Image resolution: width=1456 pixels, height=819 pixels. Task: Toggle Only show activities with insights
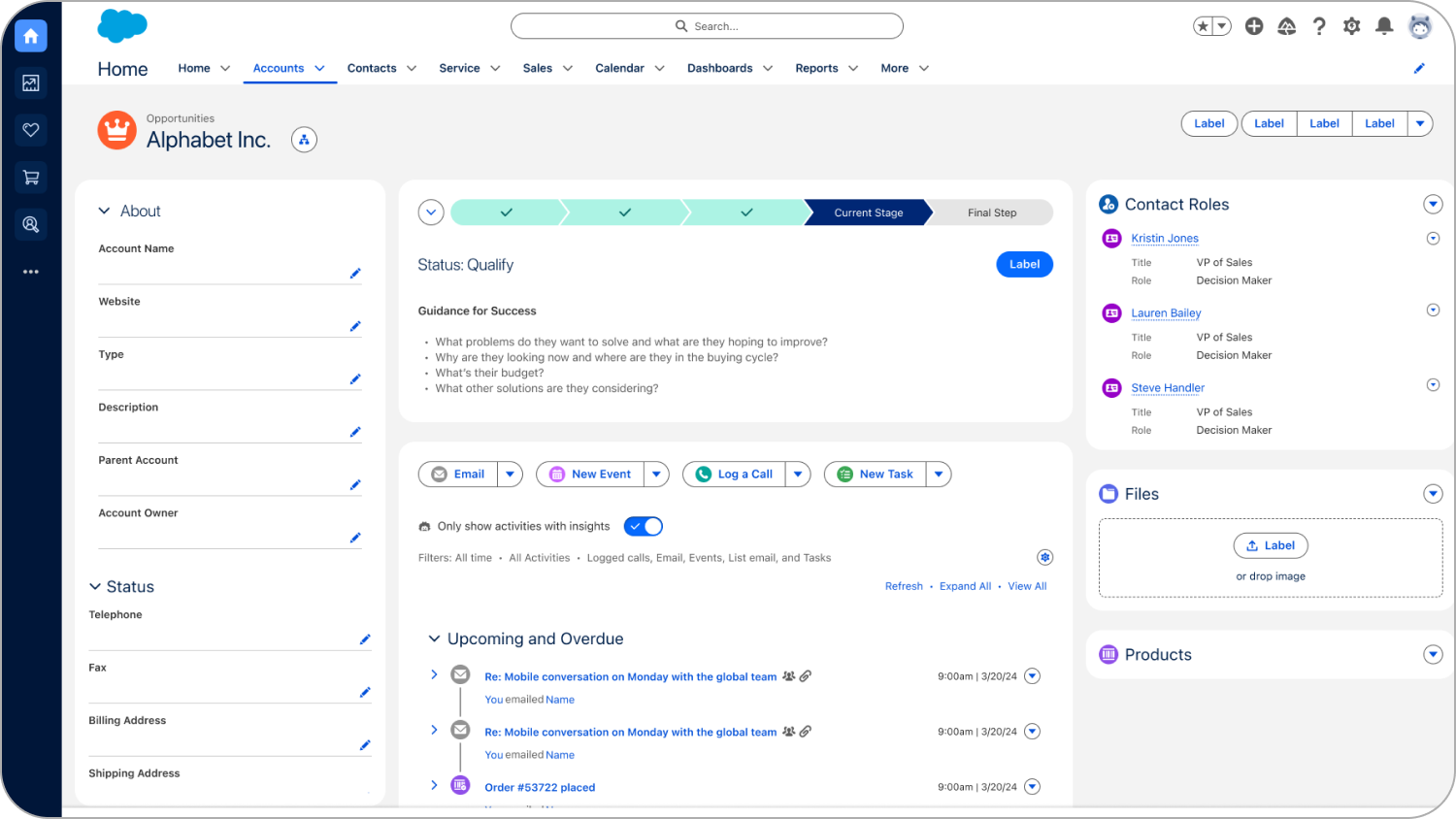pyautogui.click(x=643, y=526)
